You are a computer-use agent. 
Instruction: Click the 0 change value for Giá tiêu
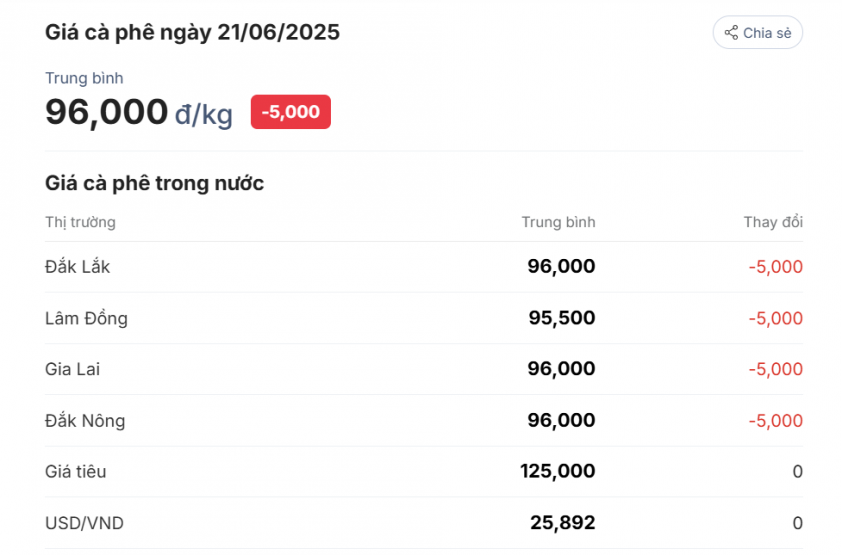tap(797, 471)
